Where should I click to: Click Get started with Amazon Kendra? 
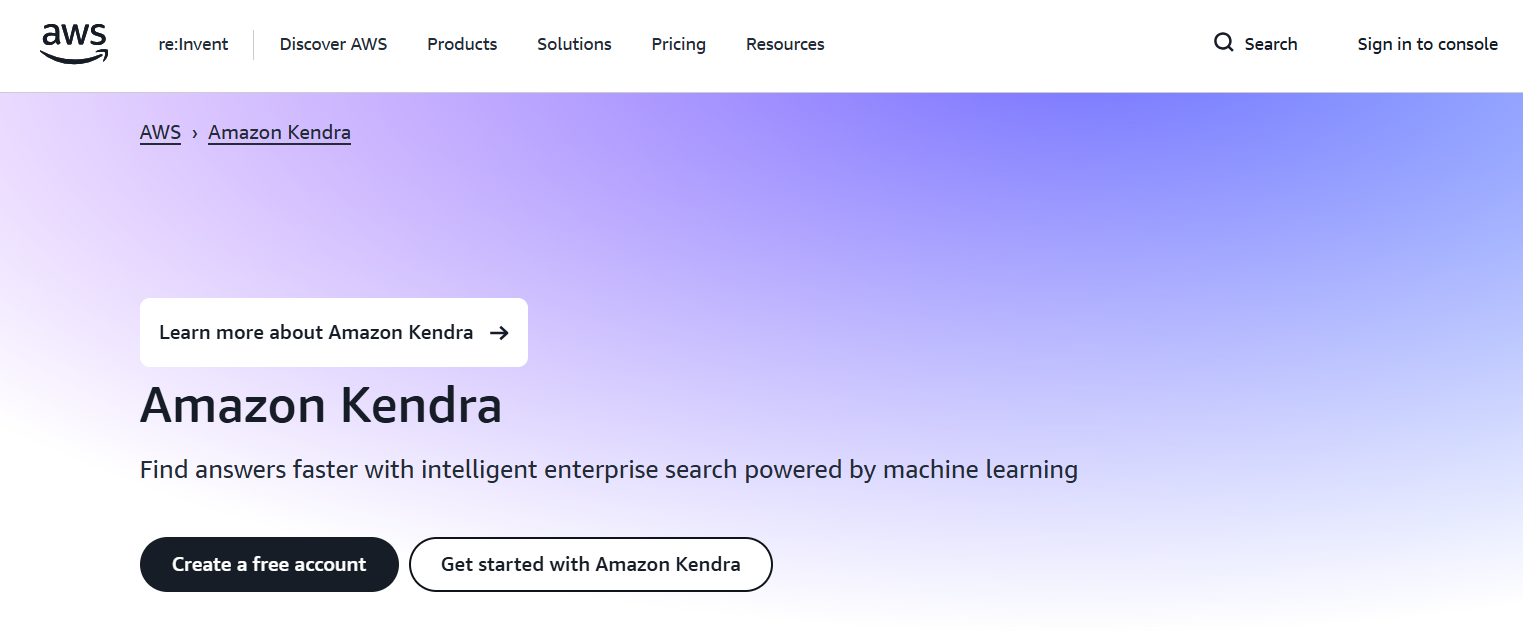click(590, 564)
